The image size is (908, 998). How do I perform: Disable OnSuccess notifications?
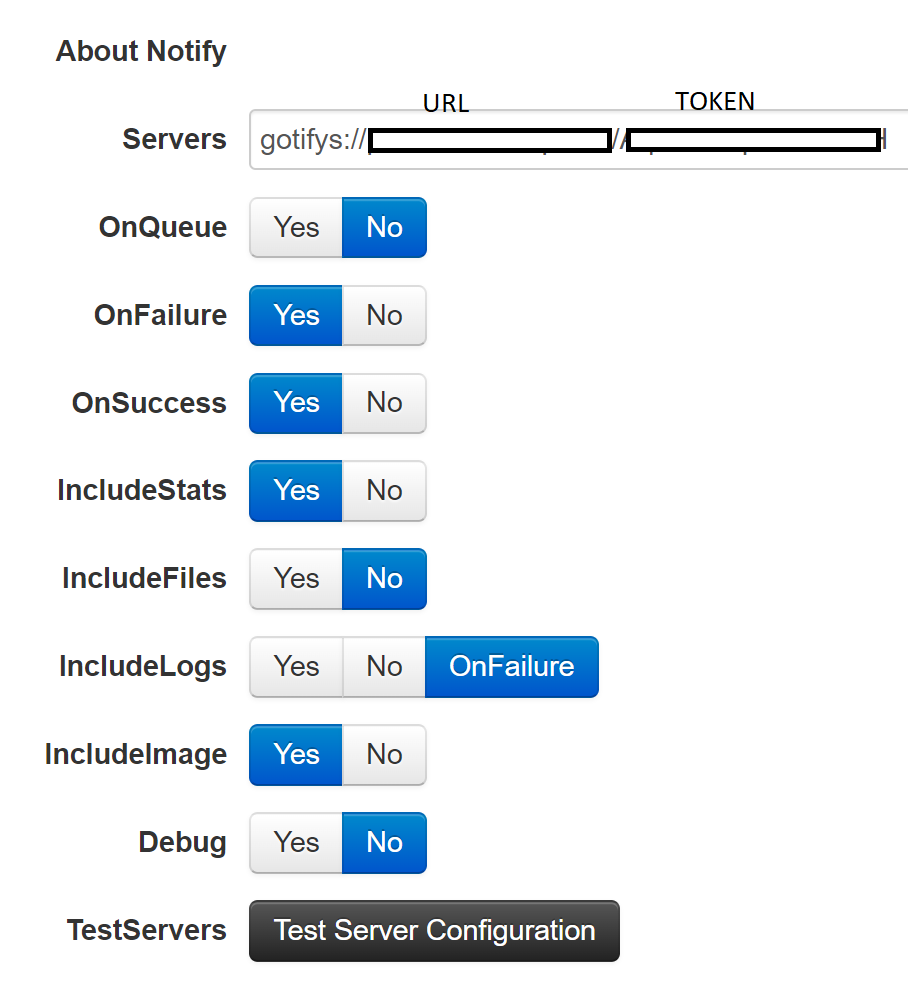384,403
